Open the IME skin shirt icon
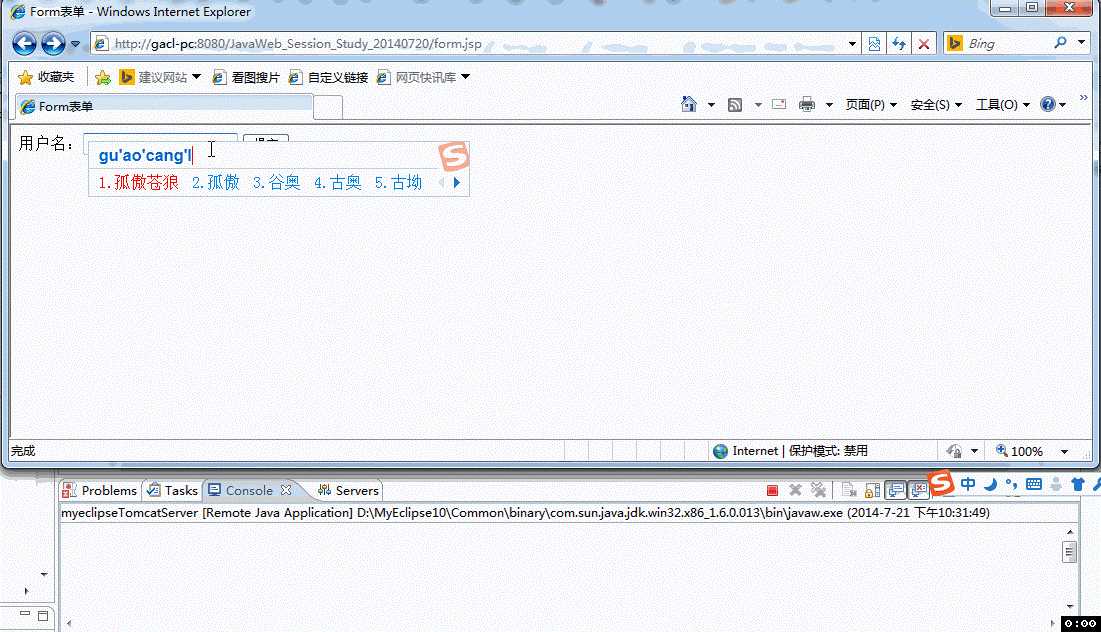Viewport: 1101px width, 632px height. [1079, 484]
